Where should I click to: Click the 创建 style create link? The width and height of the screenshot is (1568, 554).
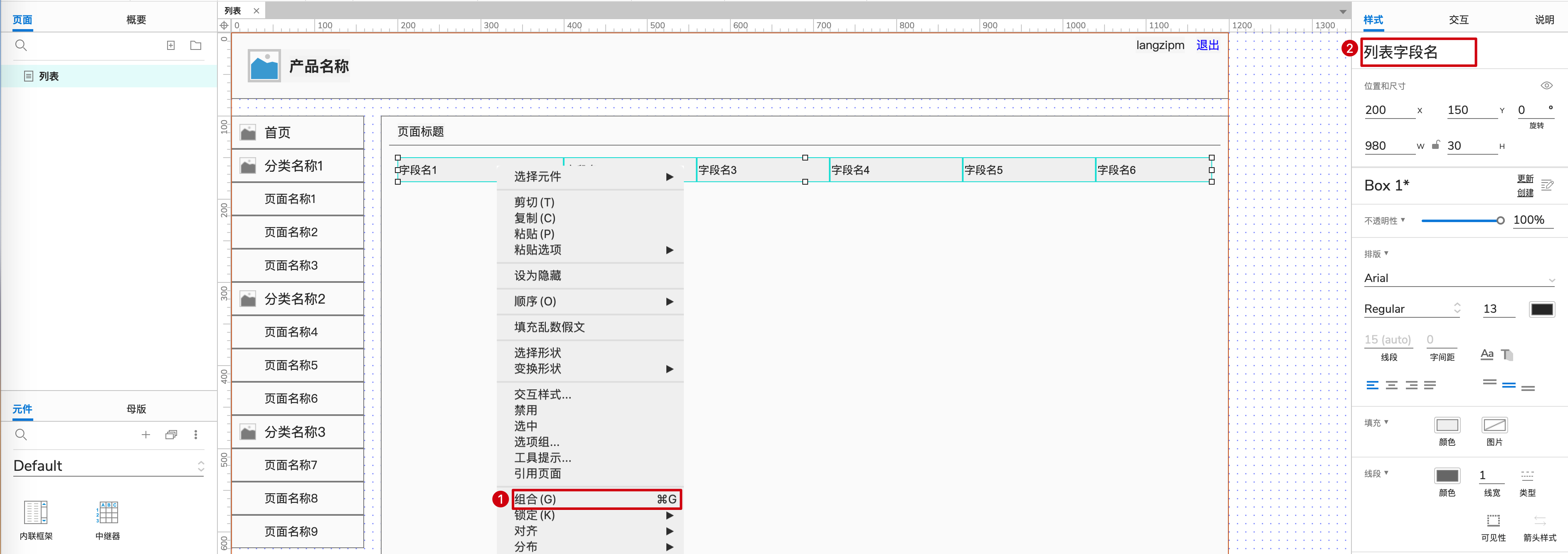point(1525,193)
